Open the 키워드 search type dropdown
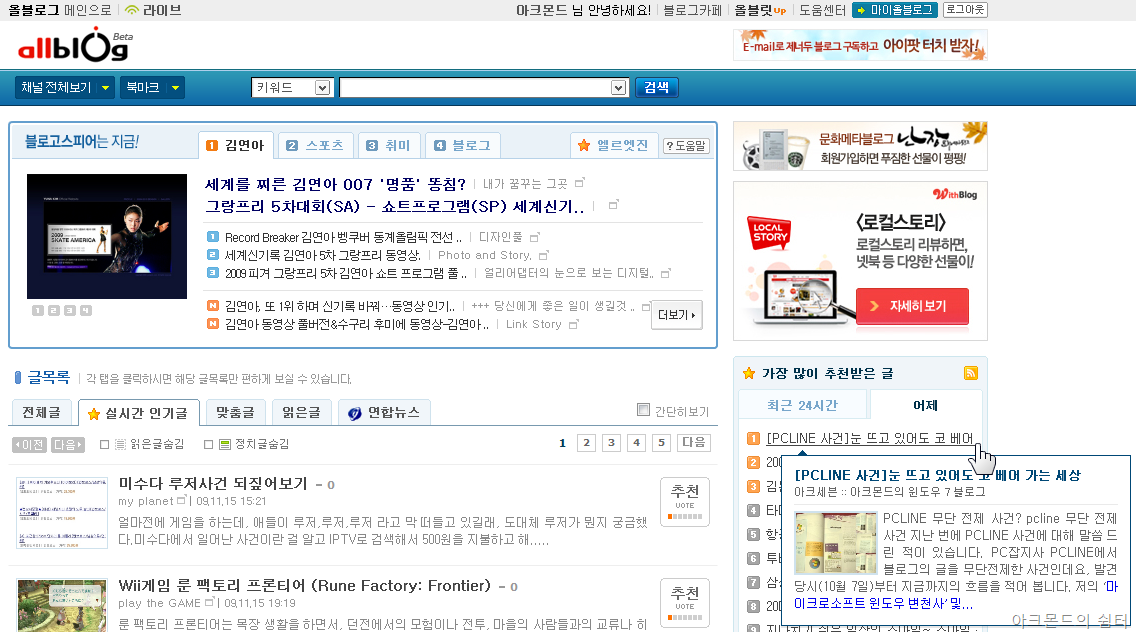The image size is (1136, 632). 292,88
